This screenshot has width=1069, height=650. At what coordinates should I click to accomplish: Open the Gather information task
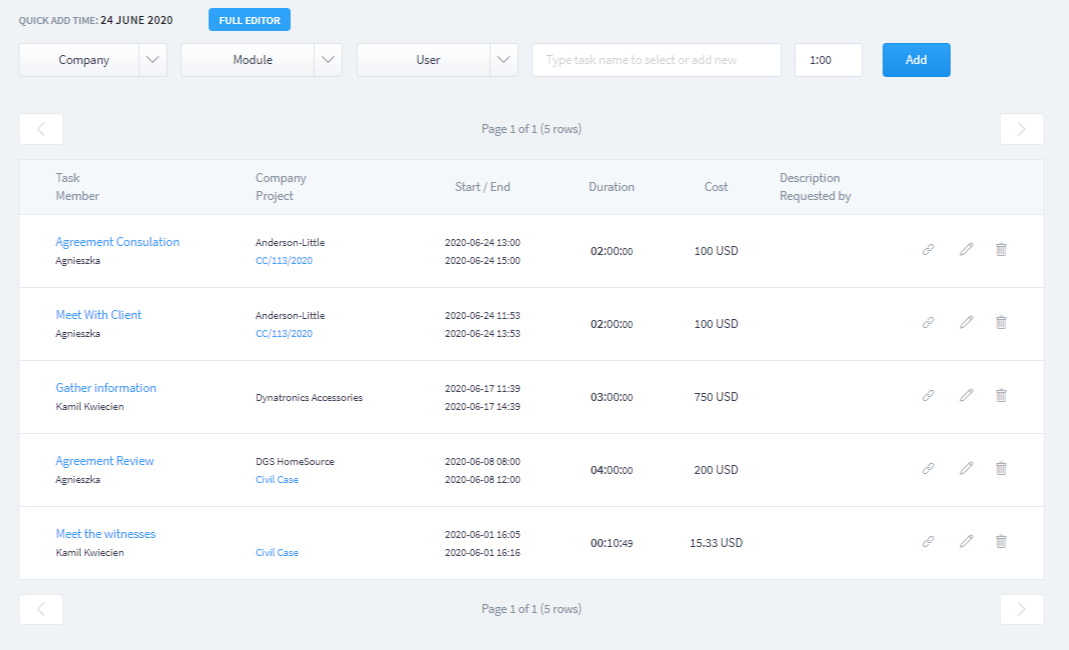pos(105,387)
